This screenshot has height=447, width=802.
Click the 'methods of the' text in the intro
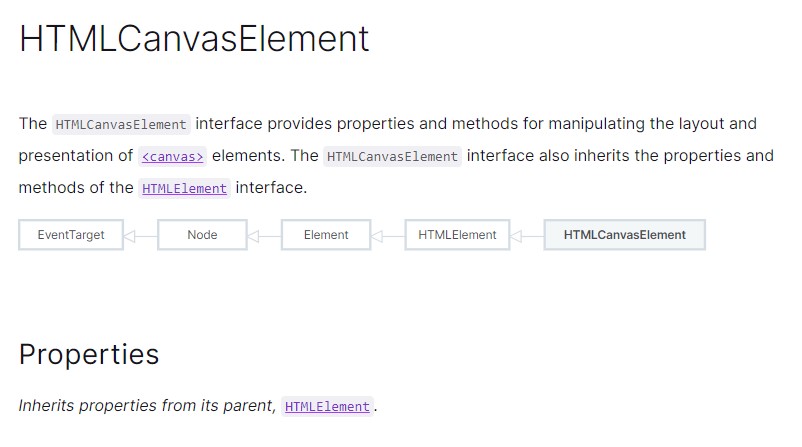tap(75, 187)
